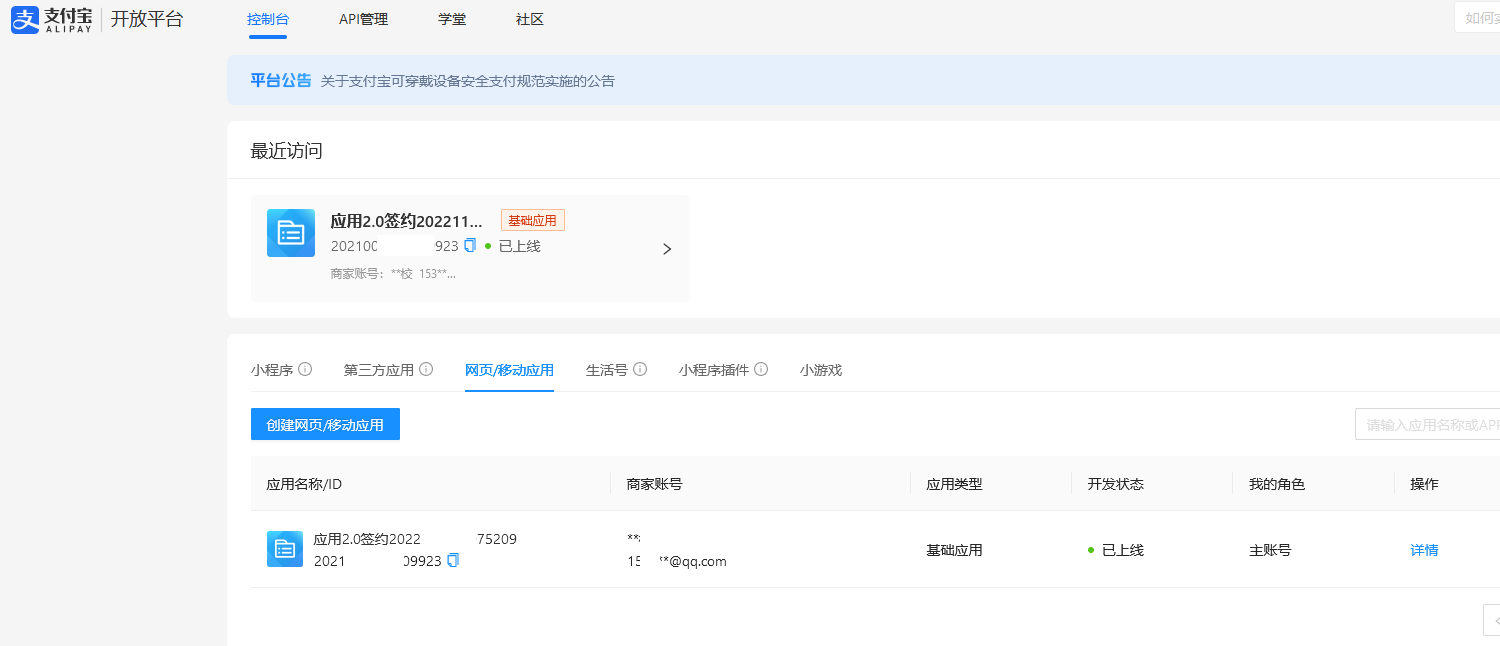Go to the 学堂 navigation item
The width and height of the screenshot is (1500, 646).
[x=452, y=19]
